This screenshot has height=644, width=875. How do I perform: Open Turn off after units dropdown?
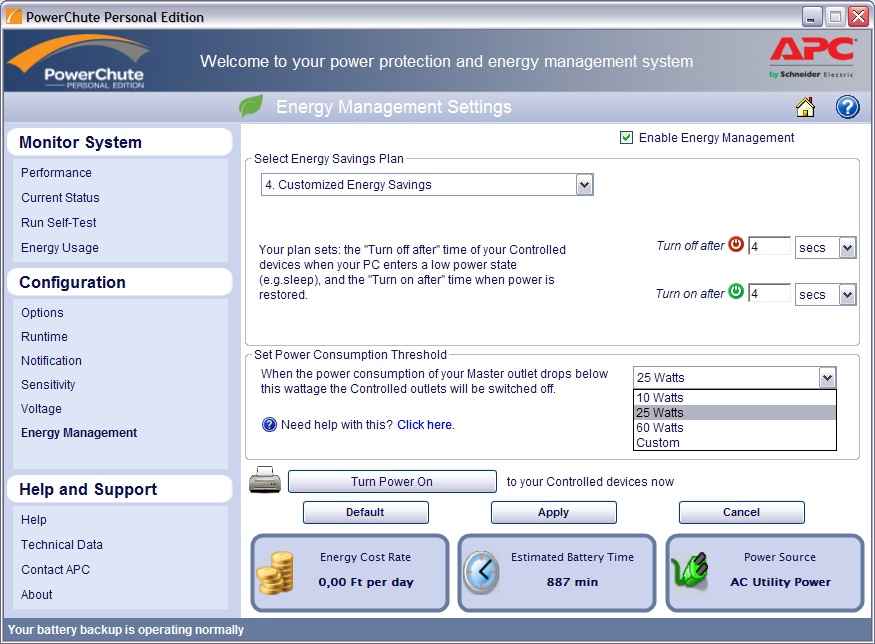pos(847,247)
